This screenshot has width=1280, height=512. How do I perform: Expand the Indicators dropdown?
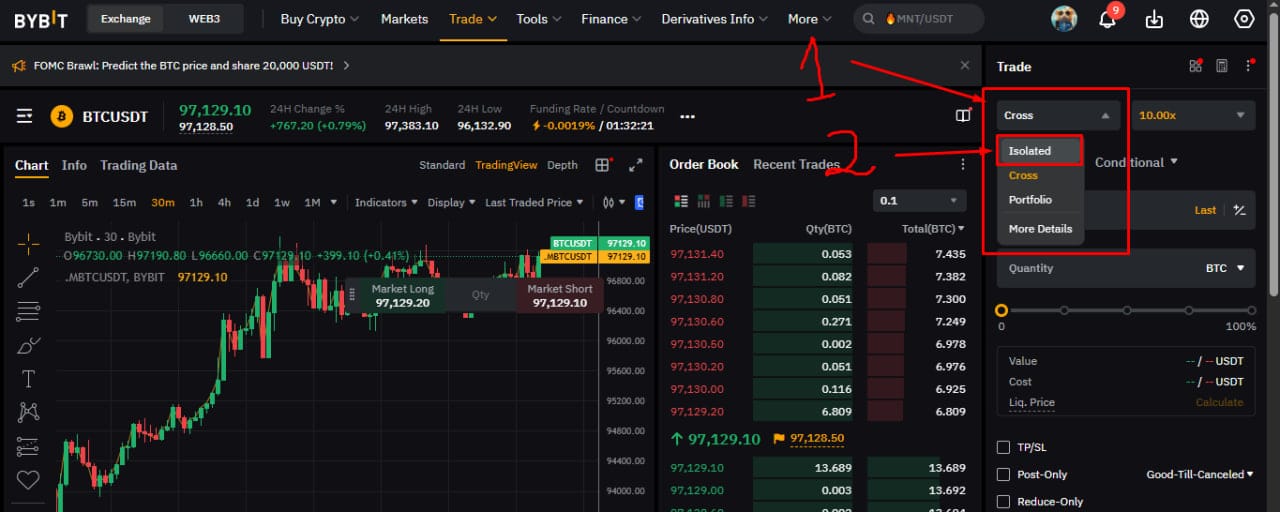(387, 202)
